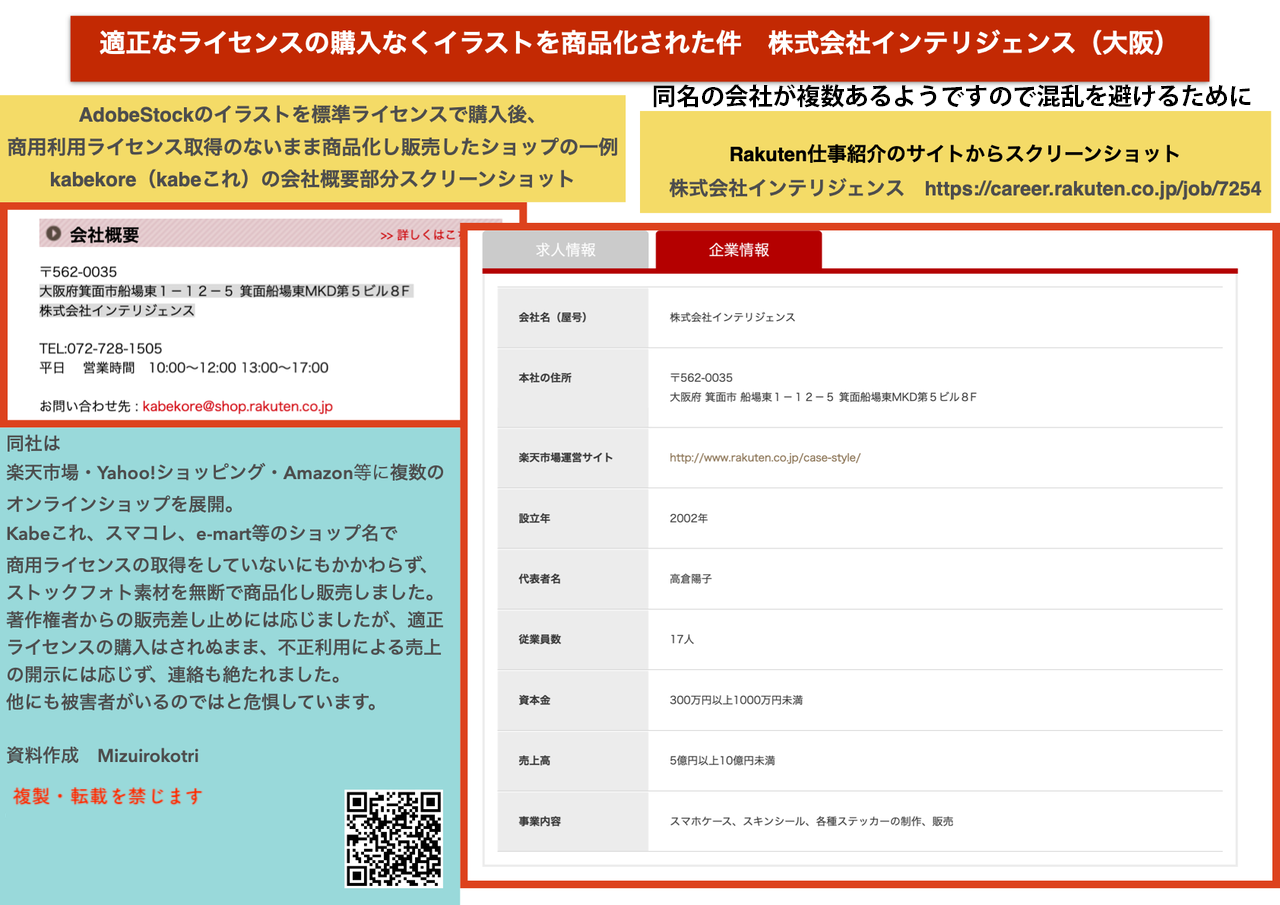The image size is (1280, 905).
Task: Click the 同名の会社が複数あるよう heading
Action: pyautogui.click(x=951, y=97)
